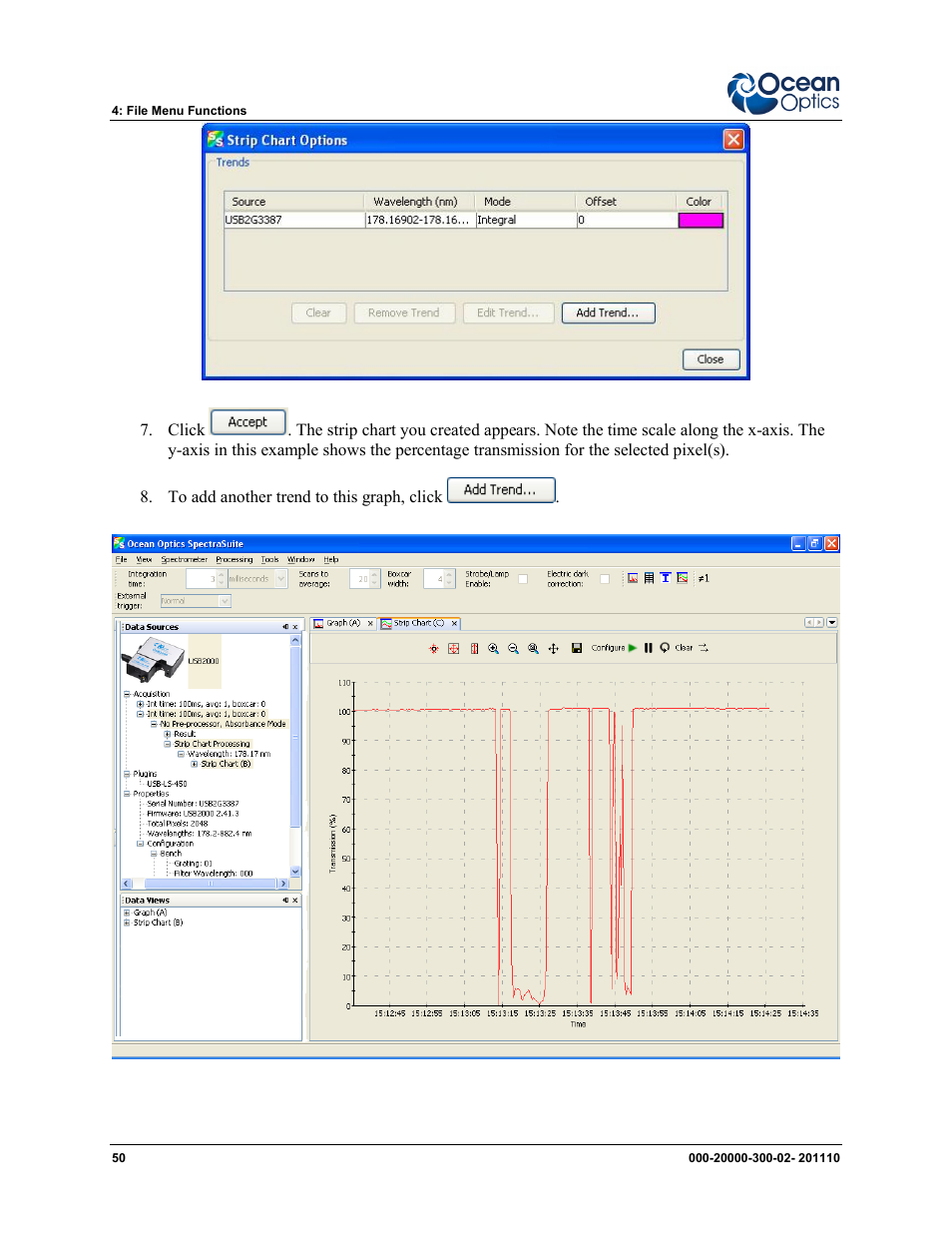Click the zoom out magnifier icon

pos(513,648)
